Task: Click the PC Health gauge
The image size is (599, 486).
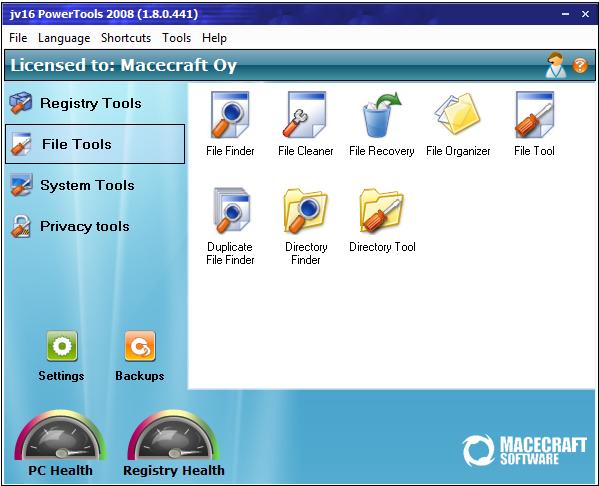Action: click(60, 436)
